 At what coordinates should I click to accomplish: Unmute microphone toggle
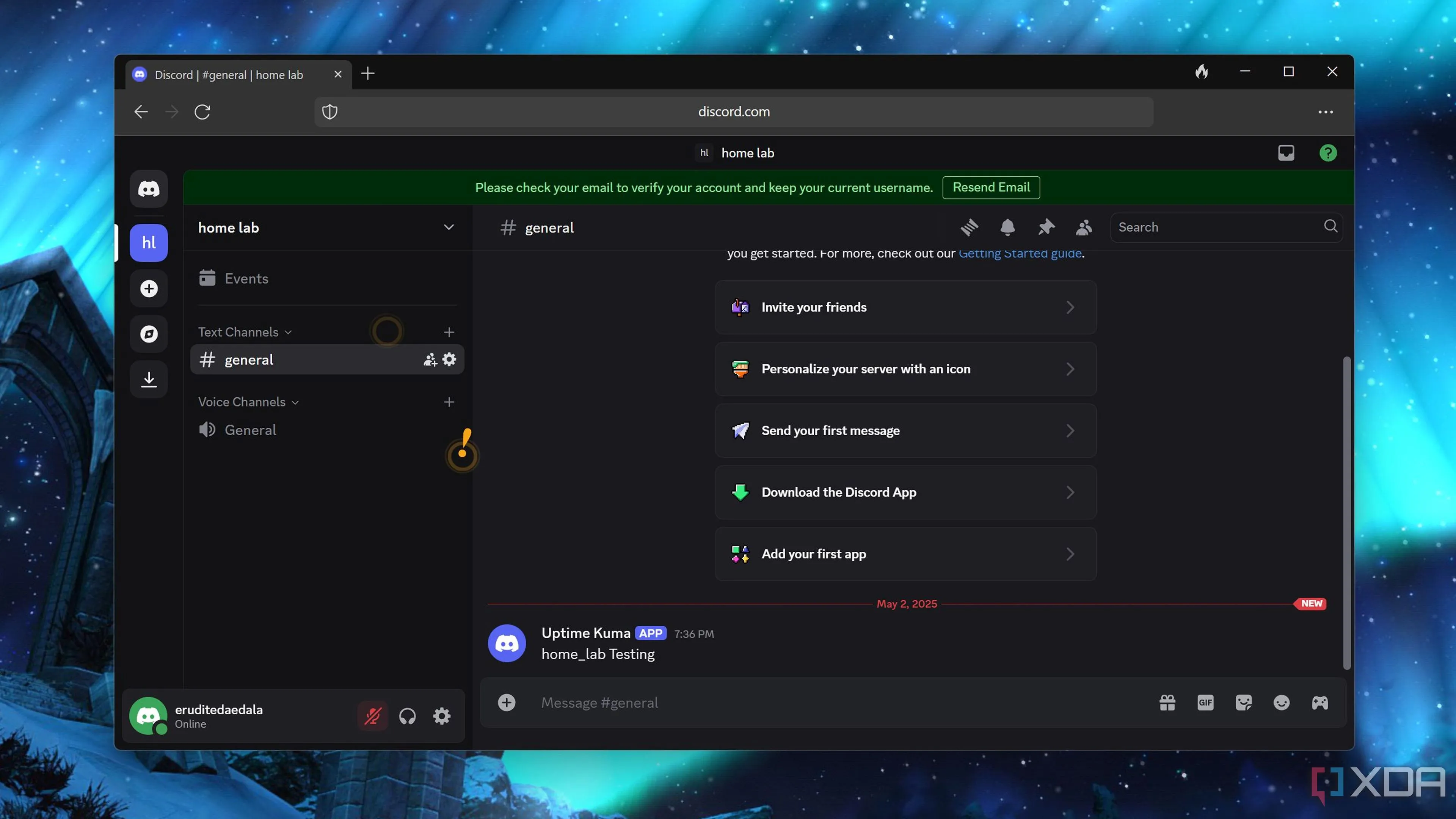372,716
